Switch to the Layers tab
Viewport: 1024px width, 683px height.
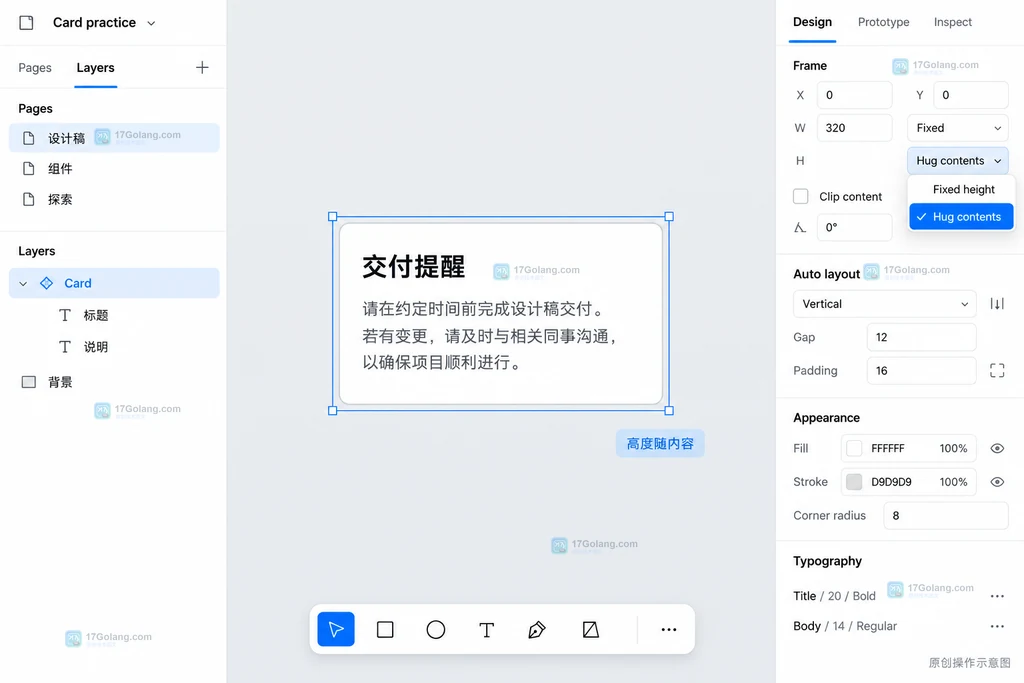(x=95, y=68)
